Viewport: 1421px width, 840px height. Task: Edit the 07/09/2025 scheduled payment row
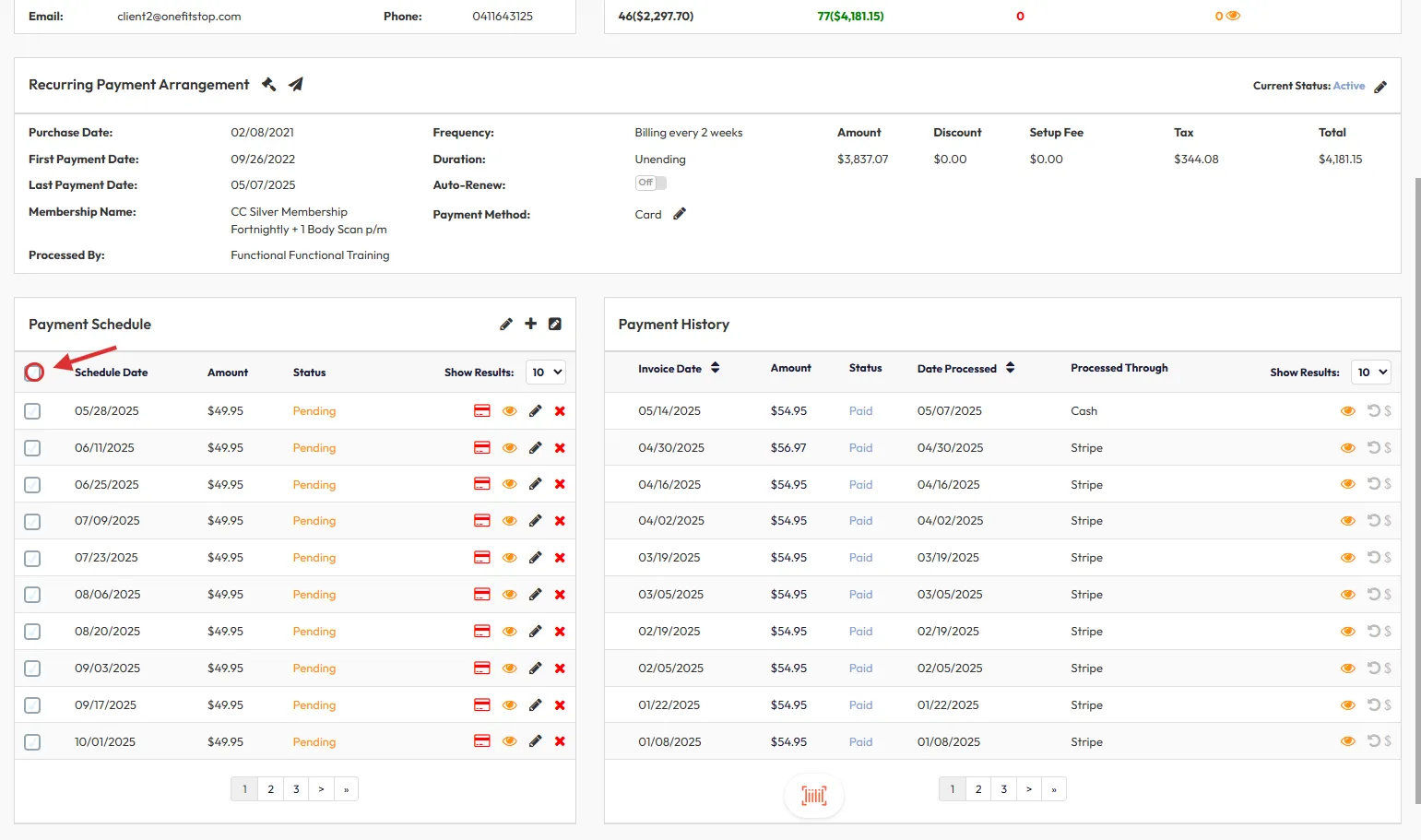535,521
